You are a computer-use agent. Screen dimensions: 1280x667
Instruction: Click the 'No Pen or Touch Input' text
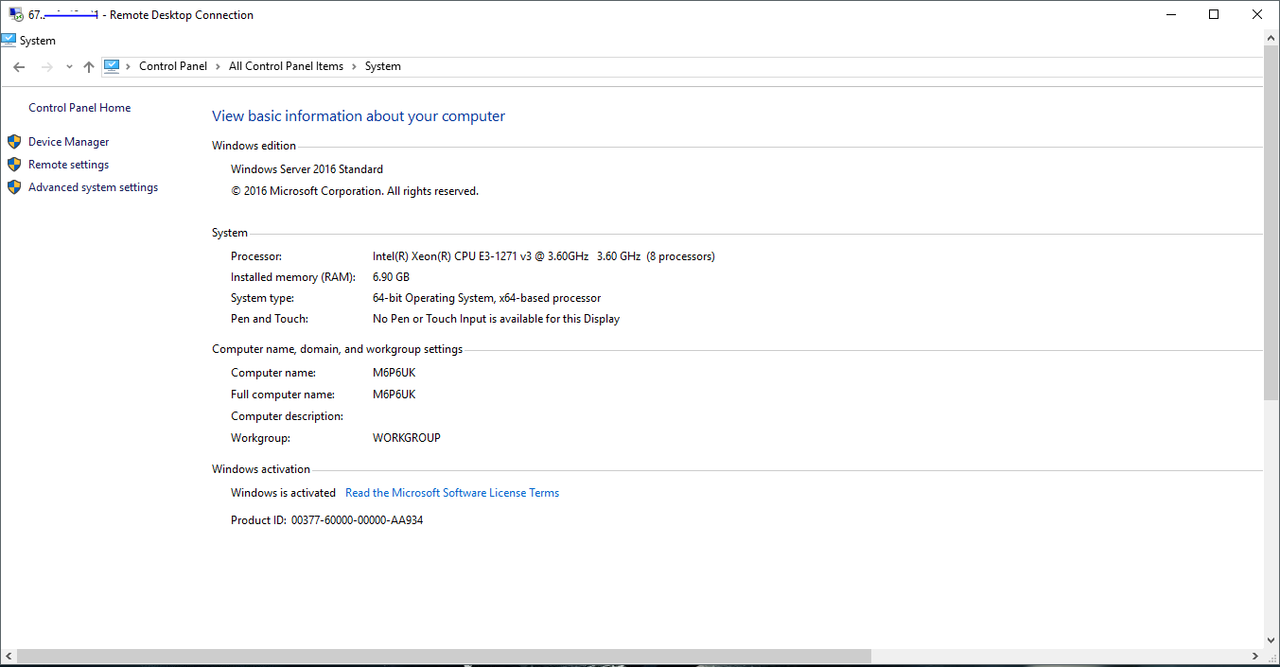pyautogui.click(x=496, y=319)
